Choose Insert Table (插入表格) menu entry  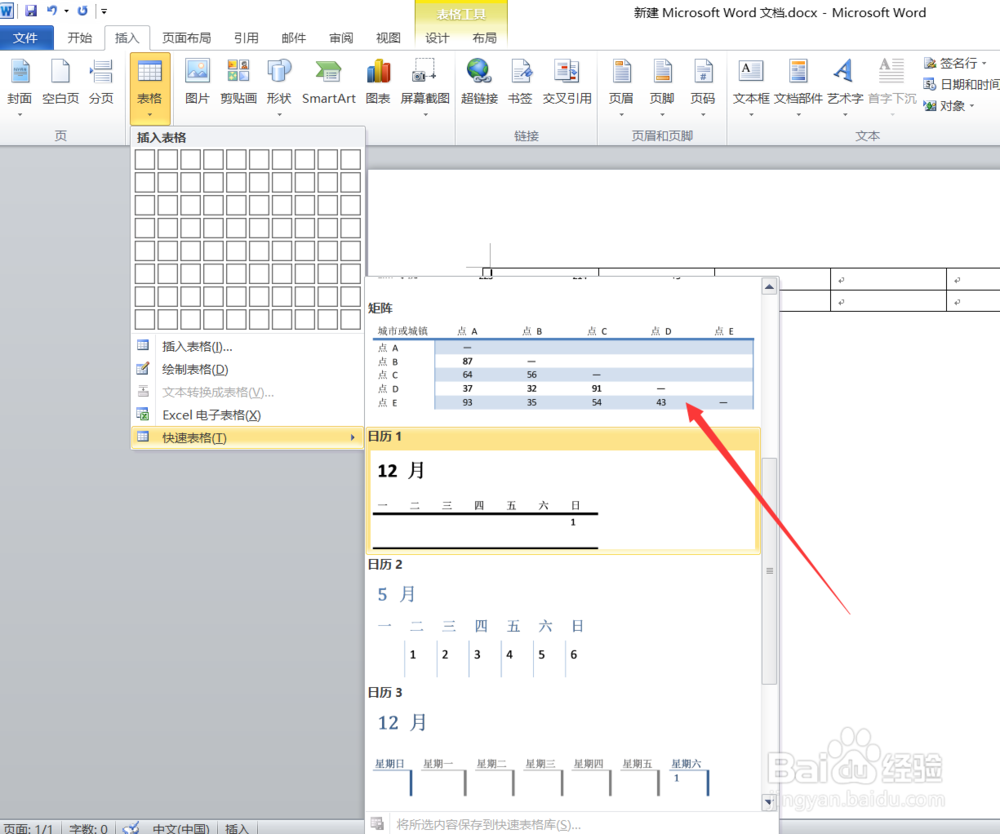(247, 346)
